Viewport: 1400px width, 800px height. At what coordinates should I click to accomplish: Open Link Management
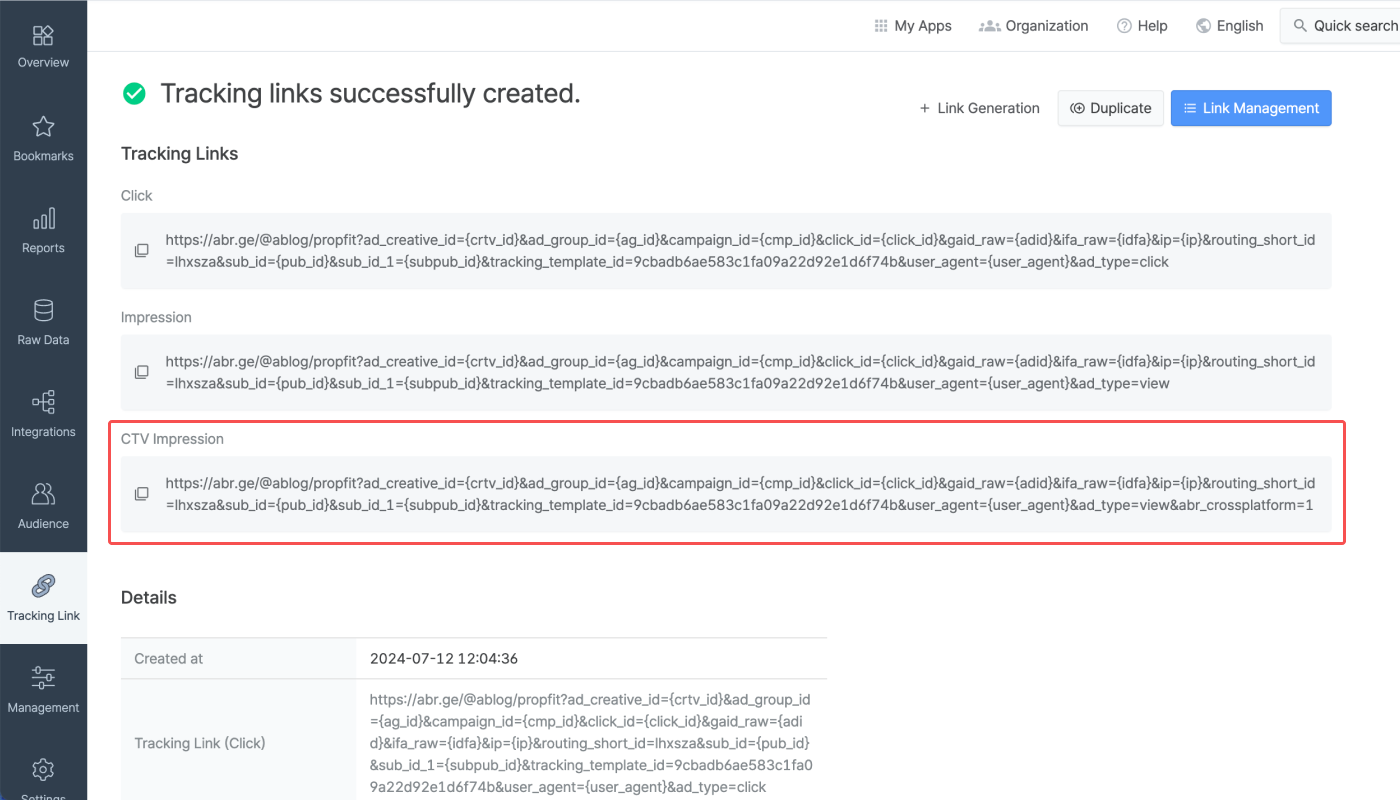(1251, 108)
